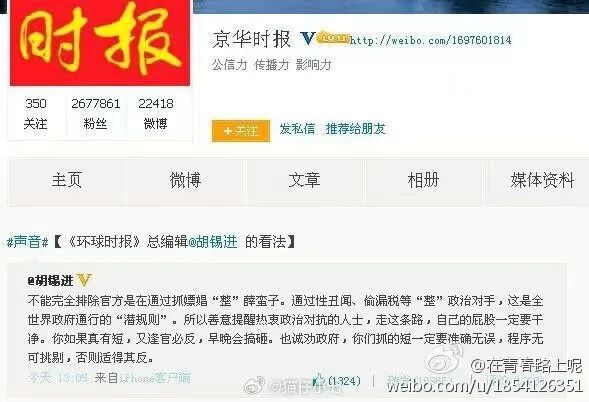Viewport: 589px width, 402px height.
Task: Open the 时报 profile avatar image
Action: click(100, 42)
